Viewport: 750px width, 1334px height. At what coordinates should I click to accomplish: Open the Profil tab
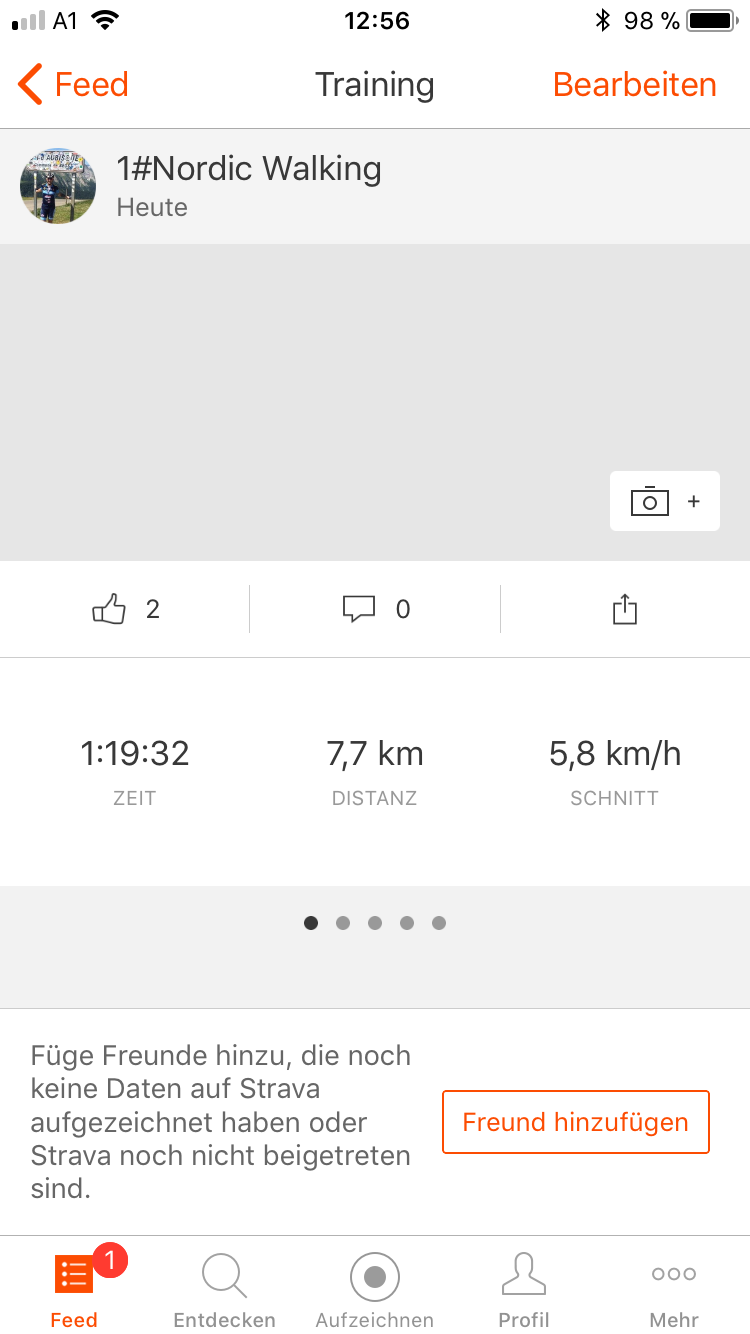point(524,1289)
